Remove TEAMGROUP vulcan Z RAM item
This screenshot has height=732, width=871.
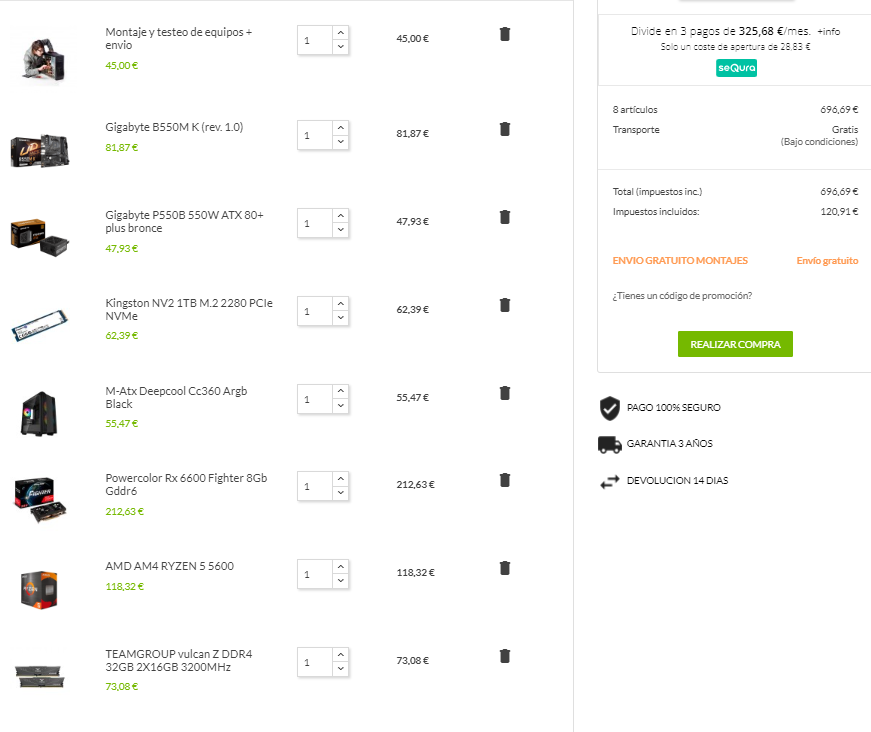(x=505, y=656)
